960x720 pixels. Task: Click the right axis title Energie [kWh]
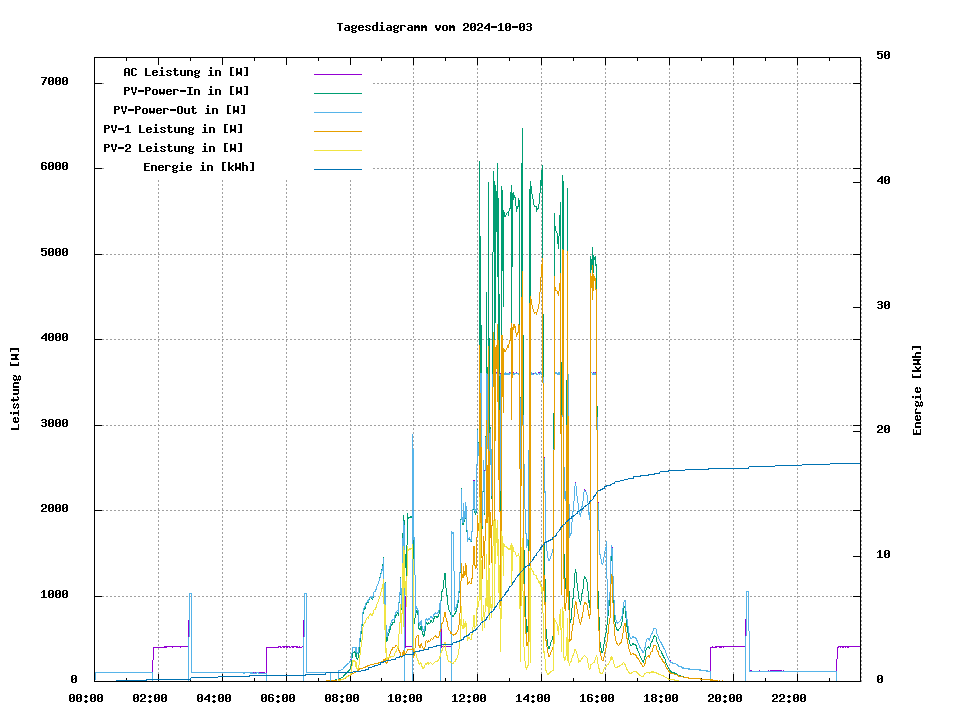[x=917, y=390]
